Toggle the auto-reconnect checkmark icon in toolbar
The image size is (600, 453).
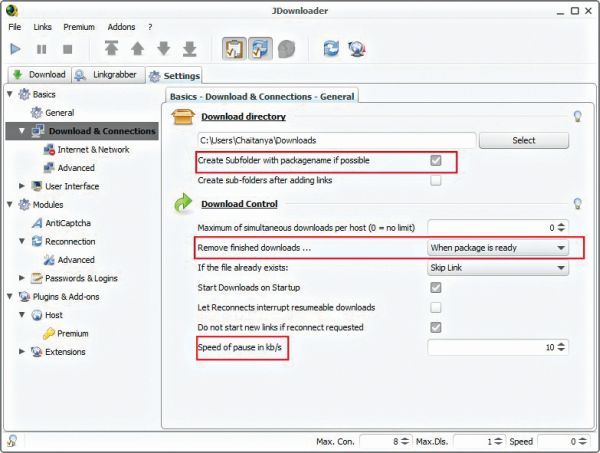[261, 49]
